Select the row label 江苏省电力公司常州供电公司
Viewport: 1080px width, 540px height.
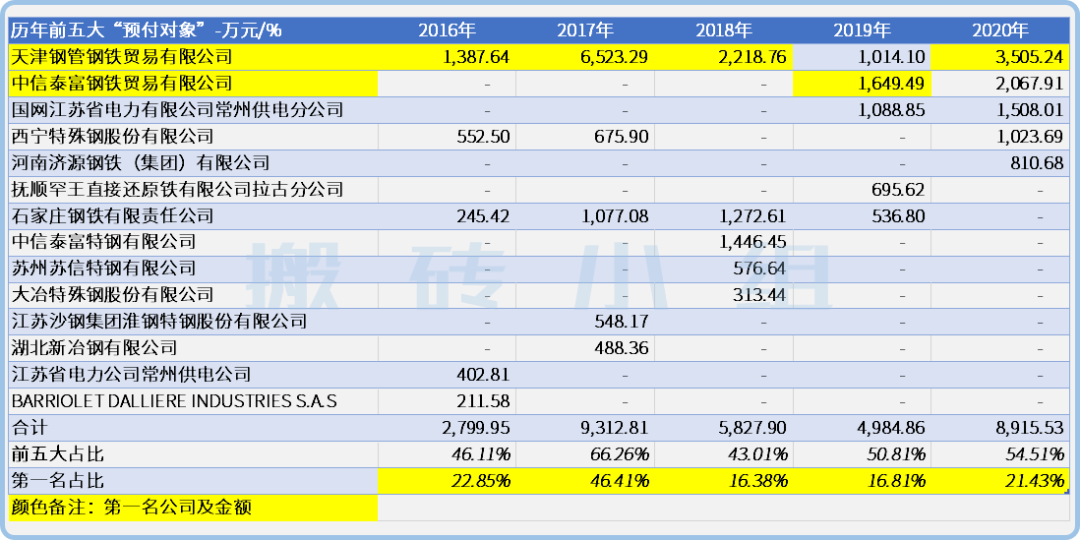tap(132, 375)
